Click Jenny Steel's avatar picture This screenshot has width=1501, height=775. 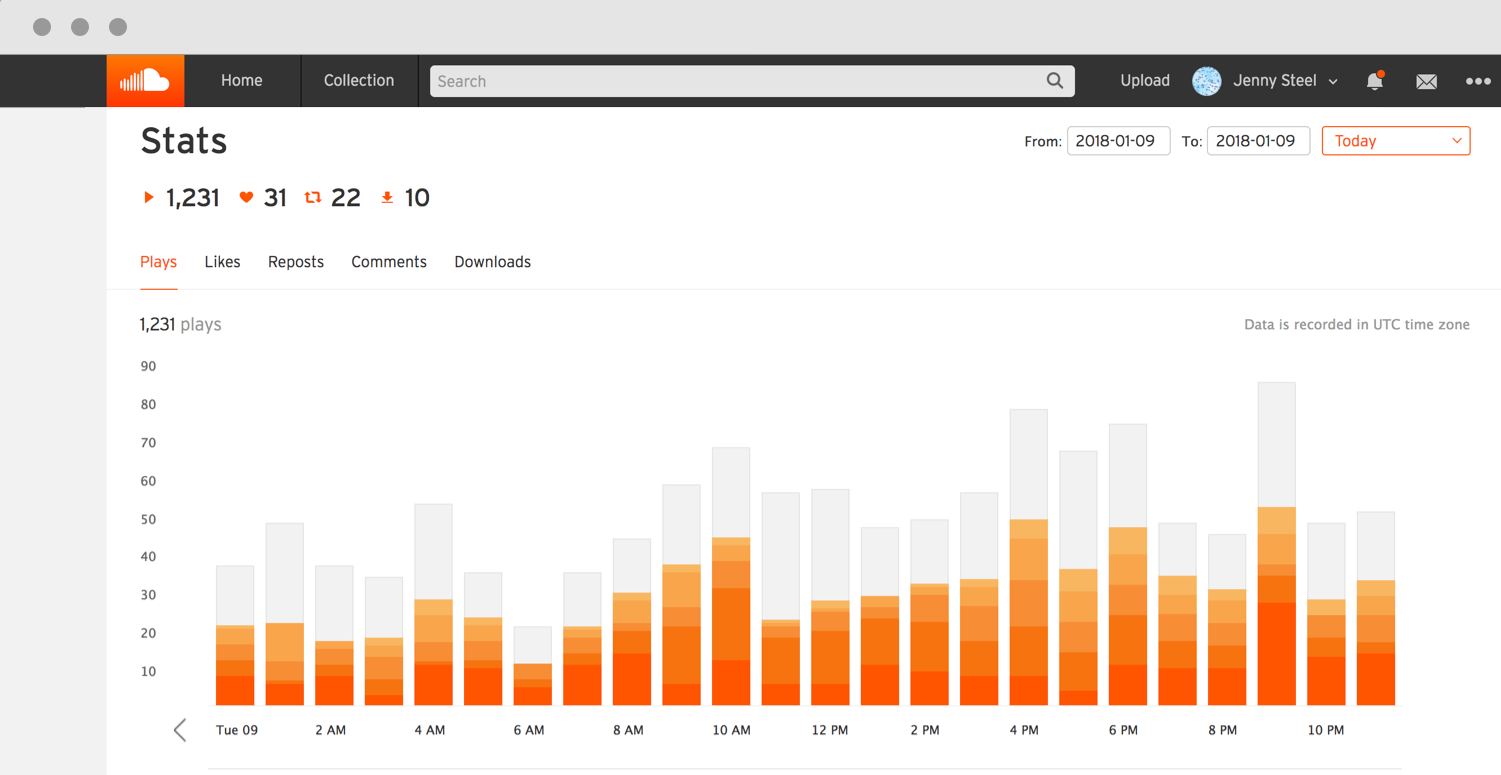pyautogui.click(x=1207, y=81)
